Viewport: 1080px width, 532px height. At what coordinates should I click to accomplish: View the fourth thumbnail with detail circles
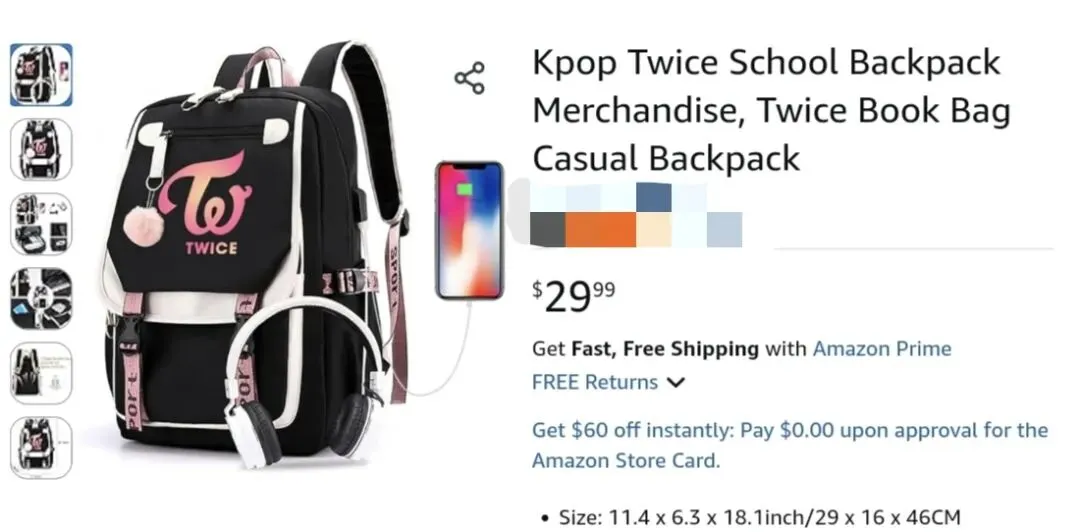41,298
